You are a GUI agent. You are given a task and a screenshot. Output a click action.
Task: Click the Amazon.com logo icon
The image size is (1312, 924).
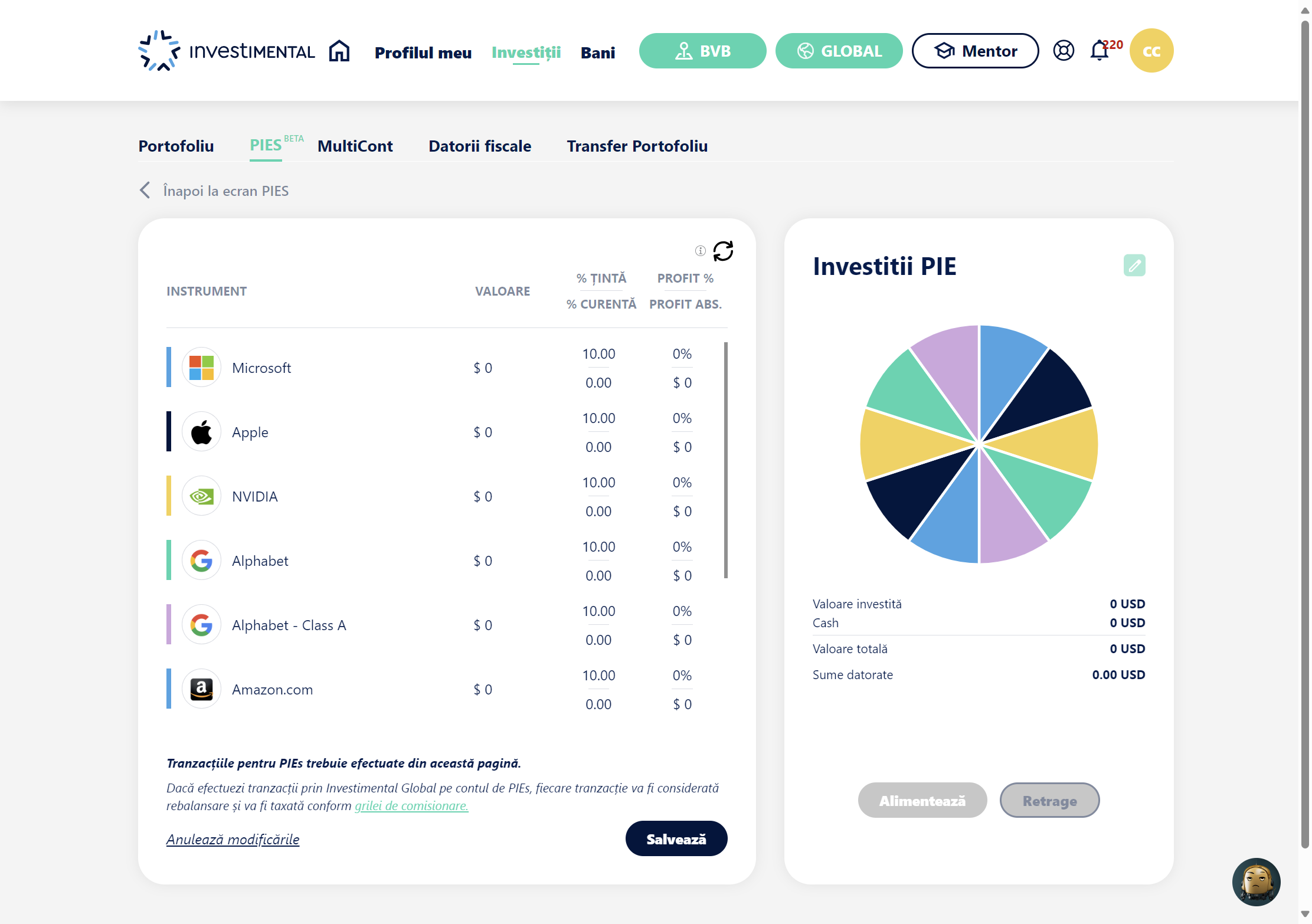[201, 689]
